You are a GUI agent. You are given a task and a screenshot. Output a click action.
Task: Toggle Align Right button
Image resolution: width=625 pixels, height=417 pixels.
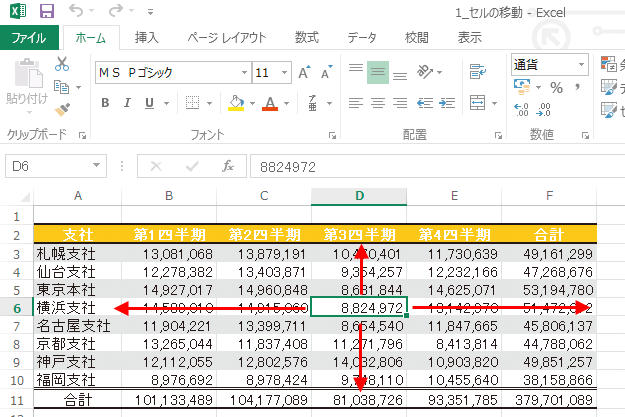coord(400,103)
